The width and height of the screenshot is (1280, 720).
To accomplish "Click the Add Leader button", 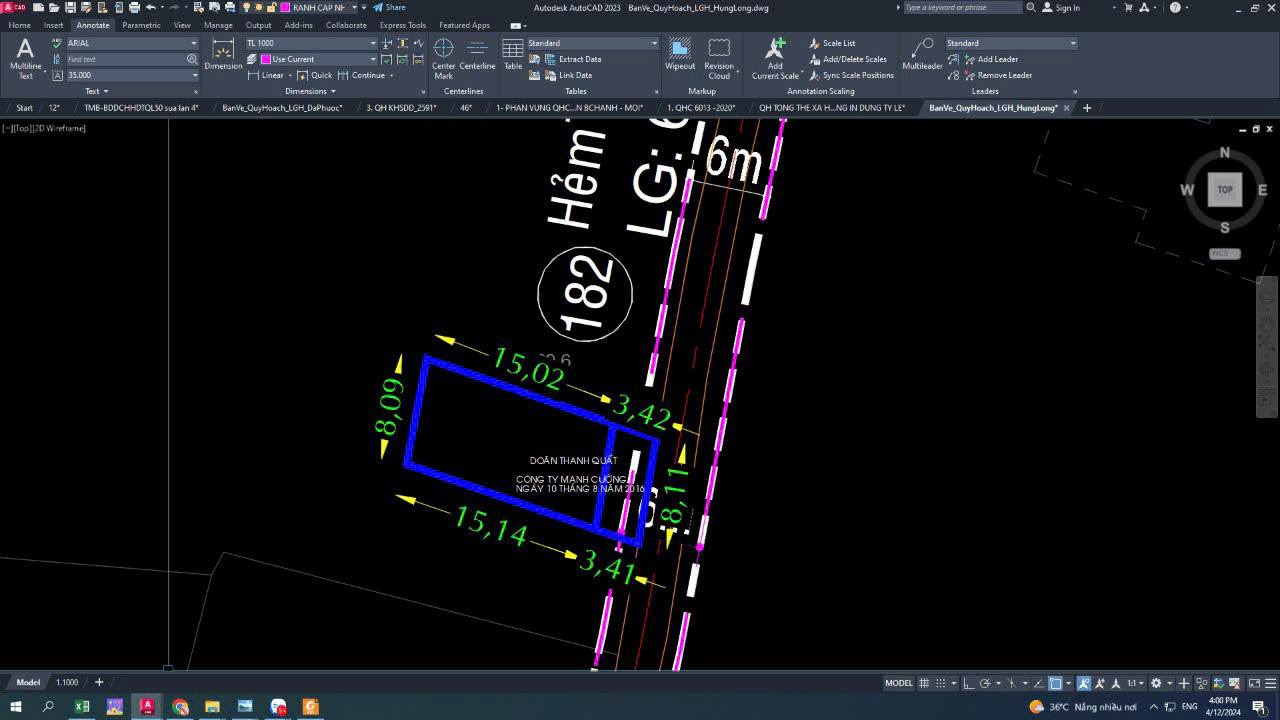I will click(x=997, y=59).
